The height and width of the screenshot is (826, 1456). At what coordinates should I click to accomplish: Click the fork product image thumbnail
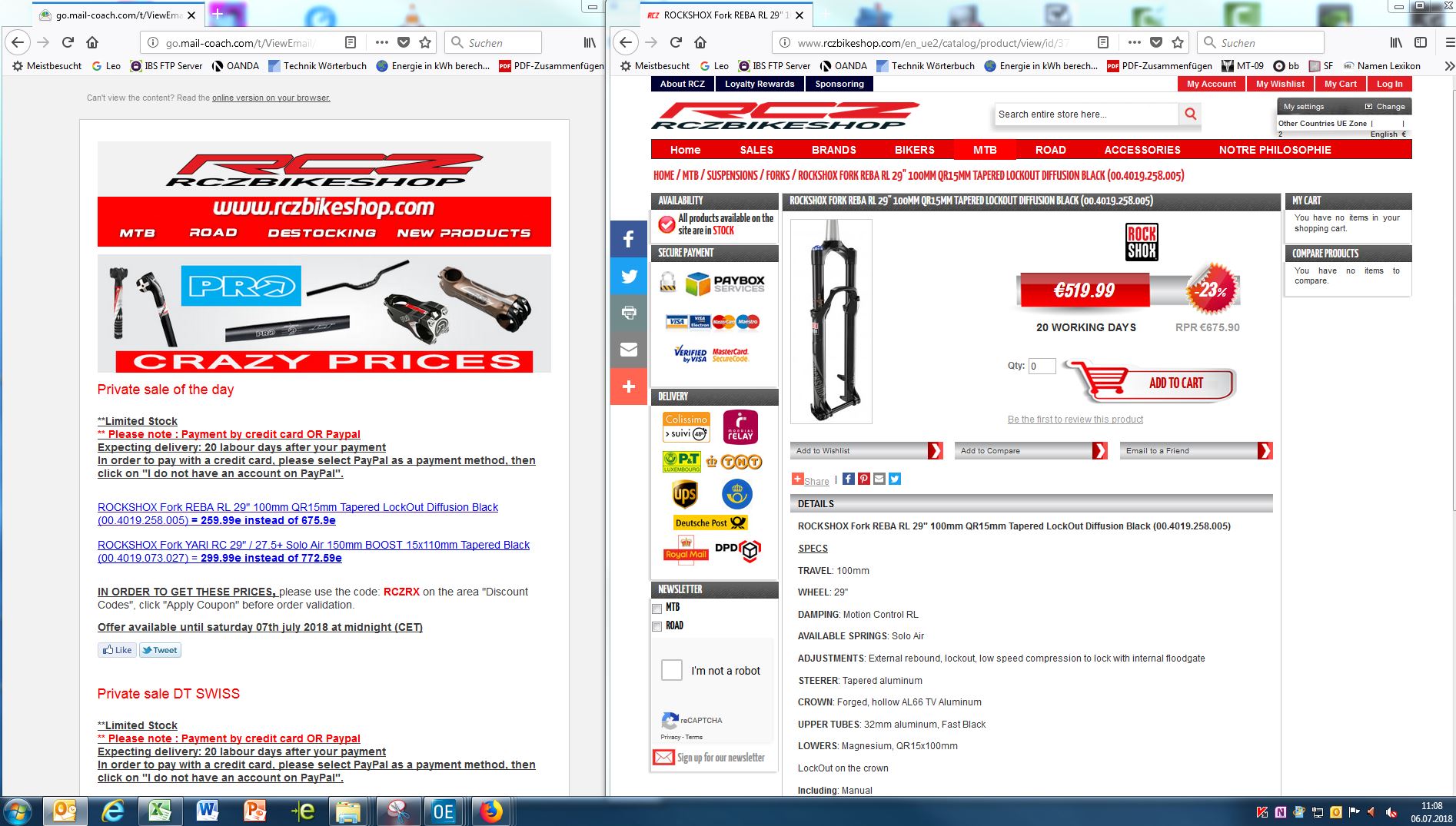click(831, 321)
